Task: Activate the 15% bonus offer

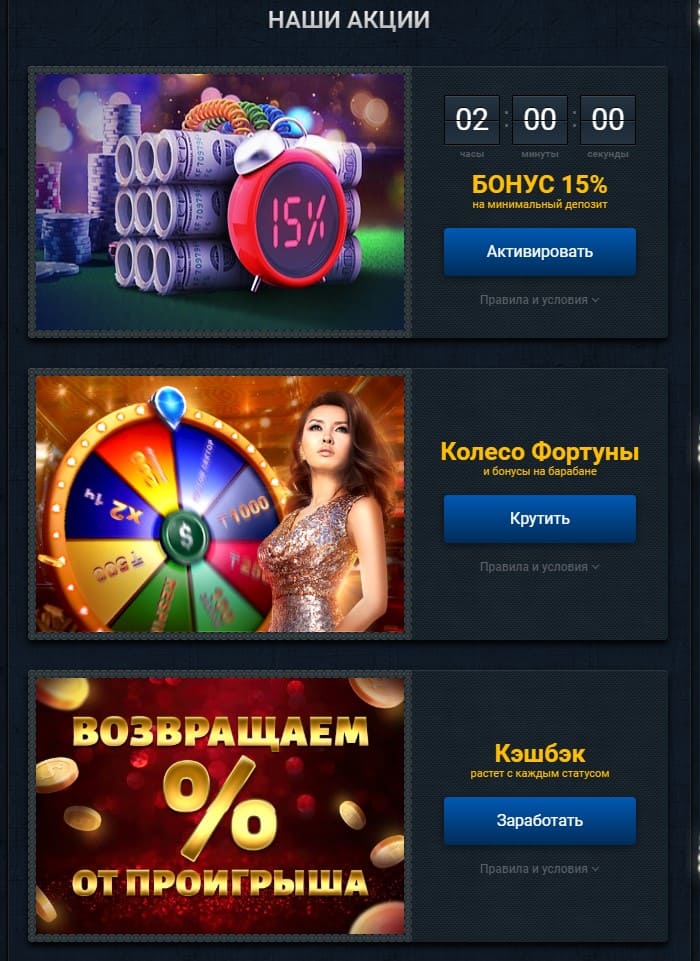Action: [x=539, y=251]
